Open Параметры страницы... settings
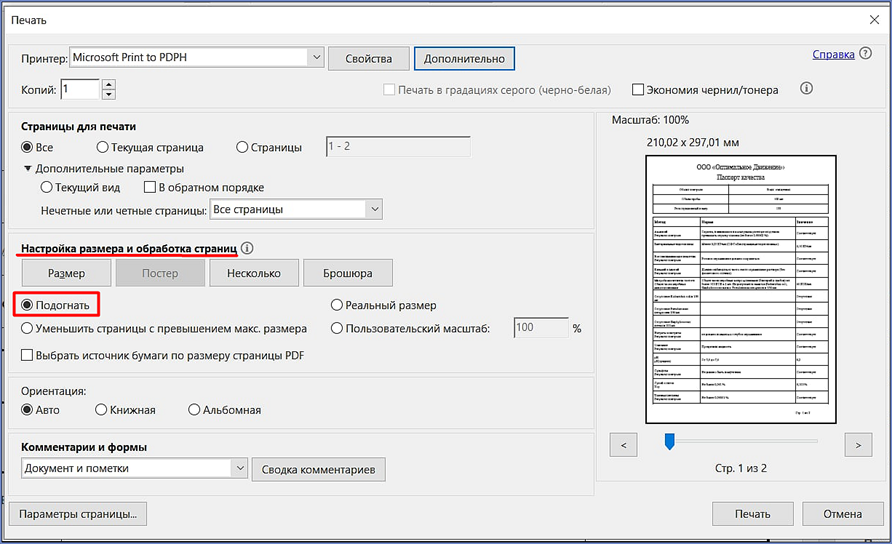This screenshot has height=544, width=892. (78, 514)
